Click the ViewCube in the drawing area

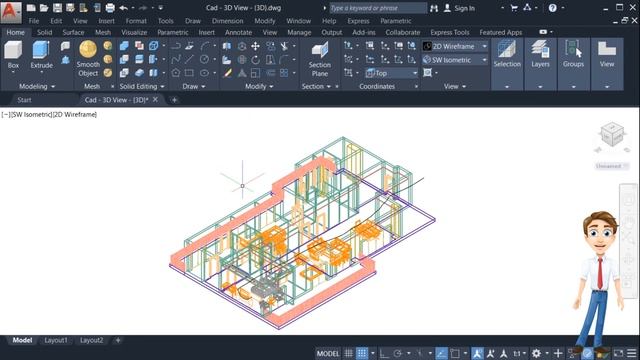(x=612, y=135)
